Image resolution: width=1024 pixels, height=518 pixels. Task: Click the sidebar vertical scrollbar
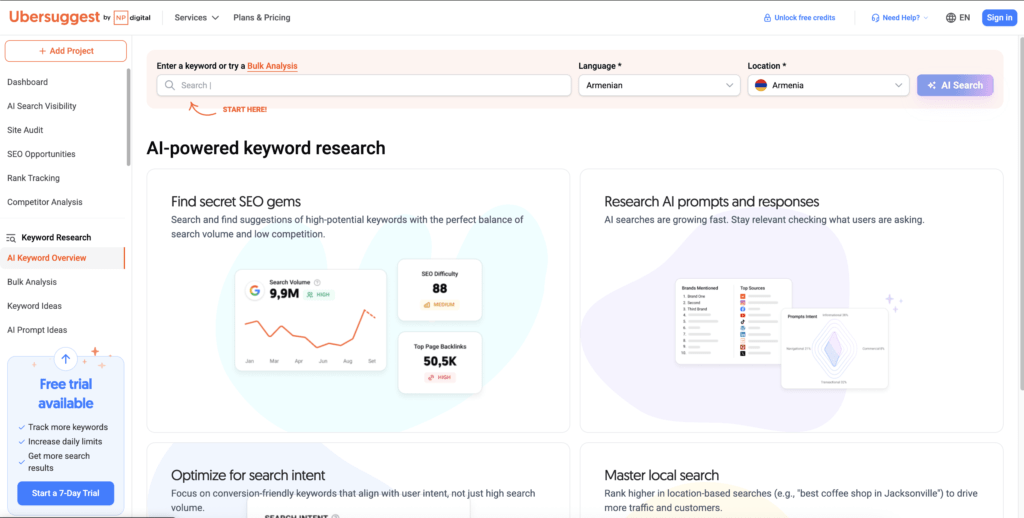(129, 118)
